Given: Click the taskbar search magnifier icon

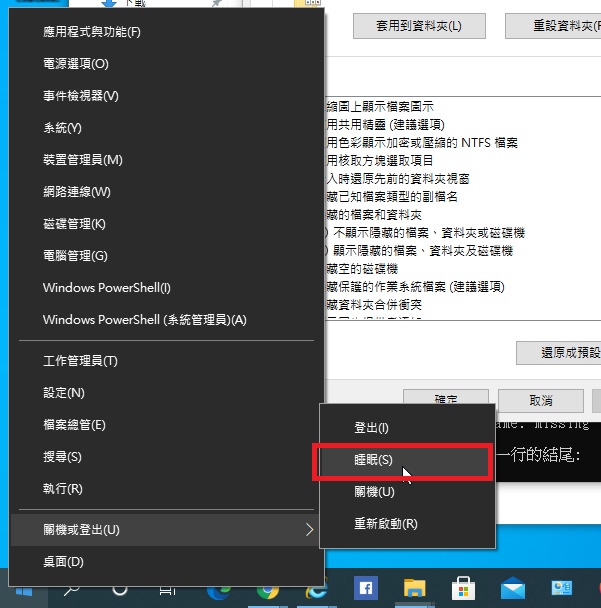Looking at the screenshot, I should [72, 591].
